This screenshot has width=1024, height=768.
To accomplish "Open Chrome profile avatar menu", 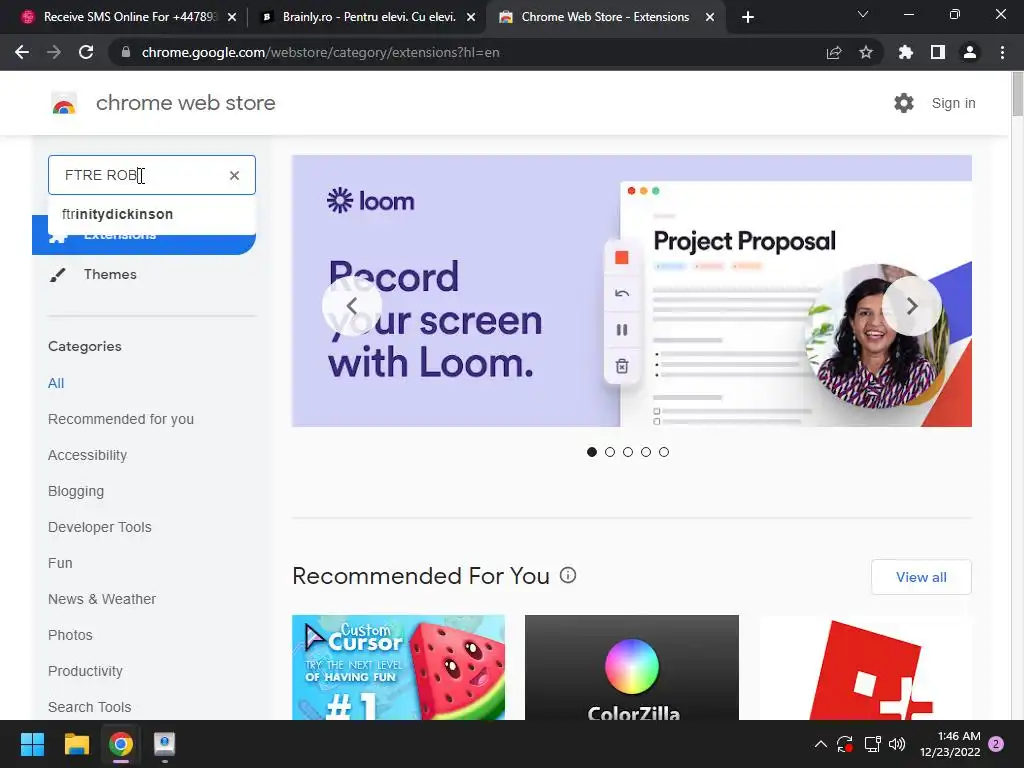I will coord(970,52).
